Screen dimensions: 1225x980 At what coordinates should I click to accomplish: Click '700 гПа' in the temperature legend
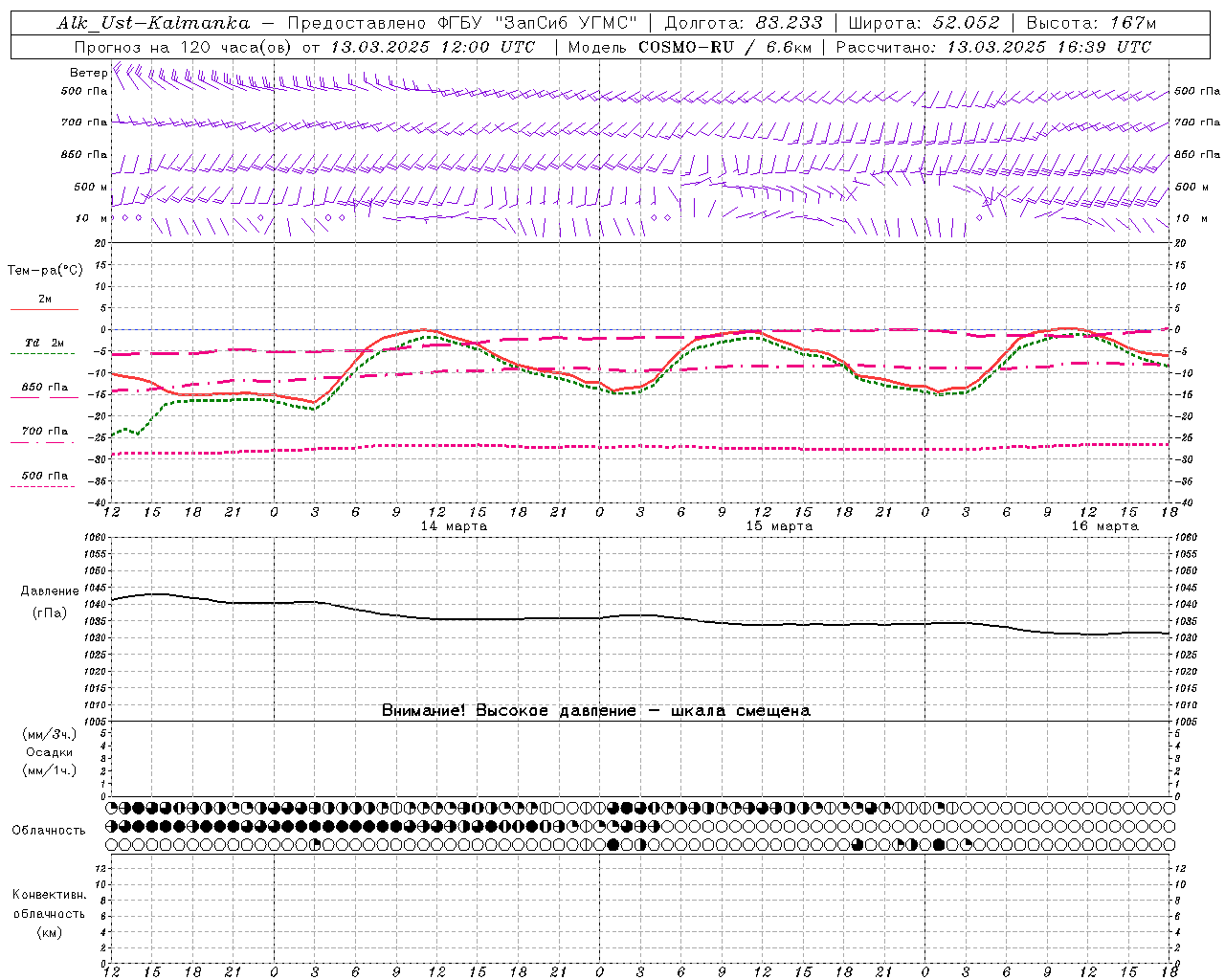tap(45, 432)
